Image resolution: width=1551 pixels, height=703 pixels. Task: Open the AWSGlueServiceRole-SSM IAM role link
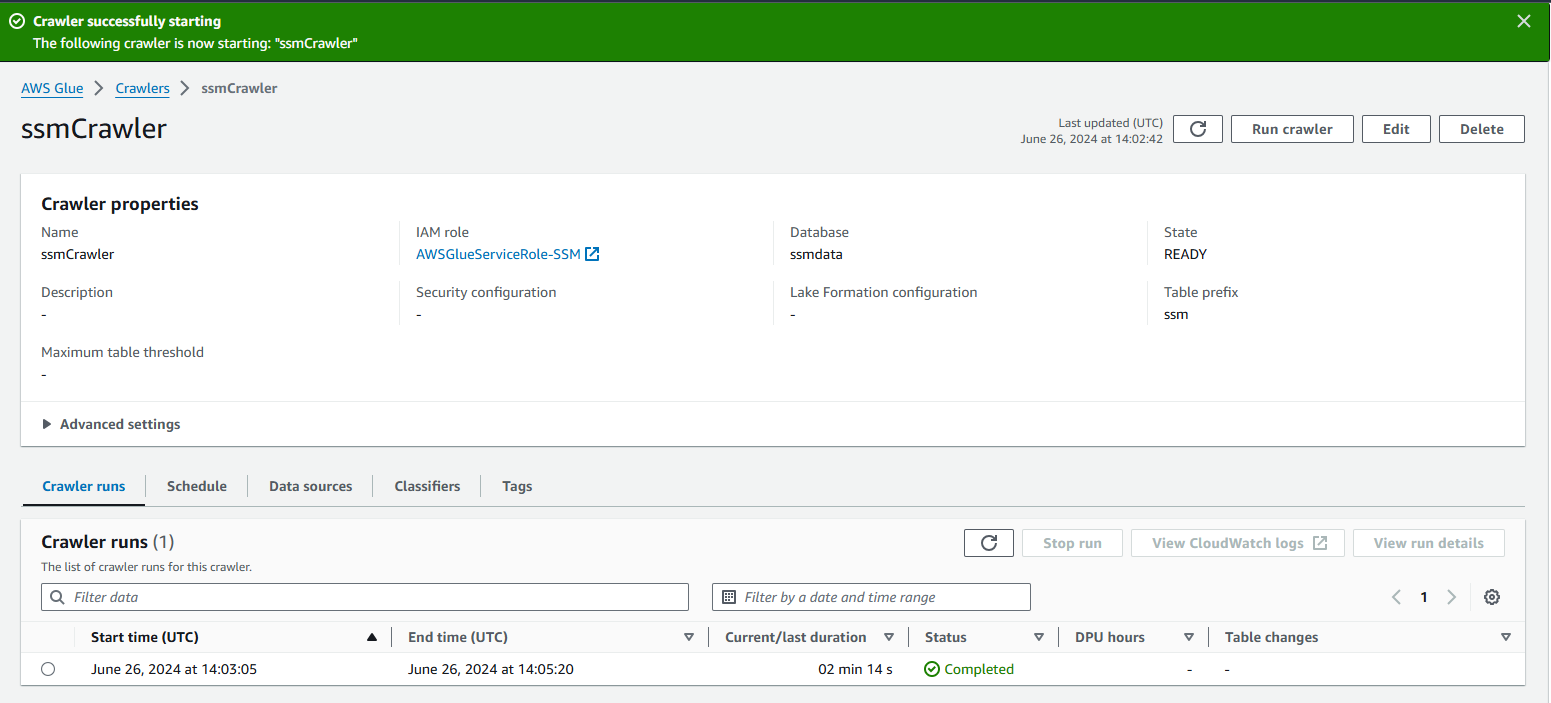[498, 254]
